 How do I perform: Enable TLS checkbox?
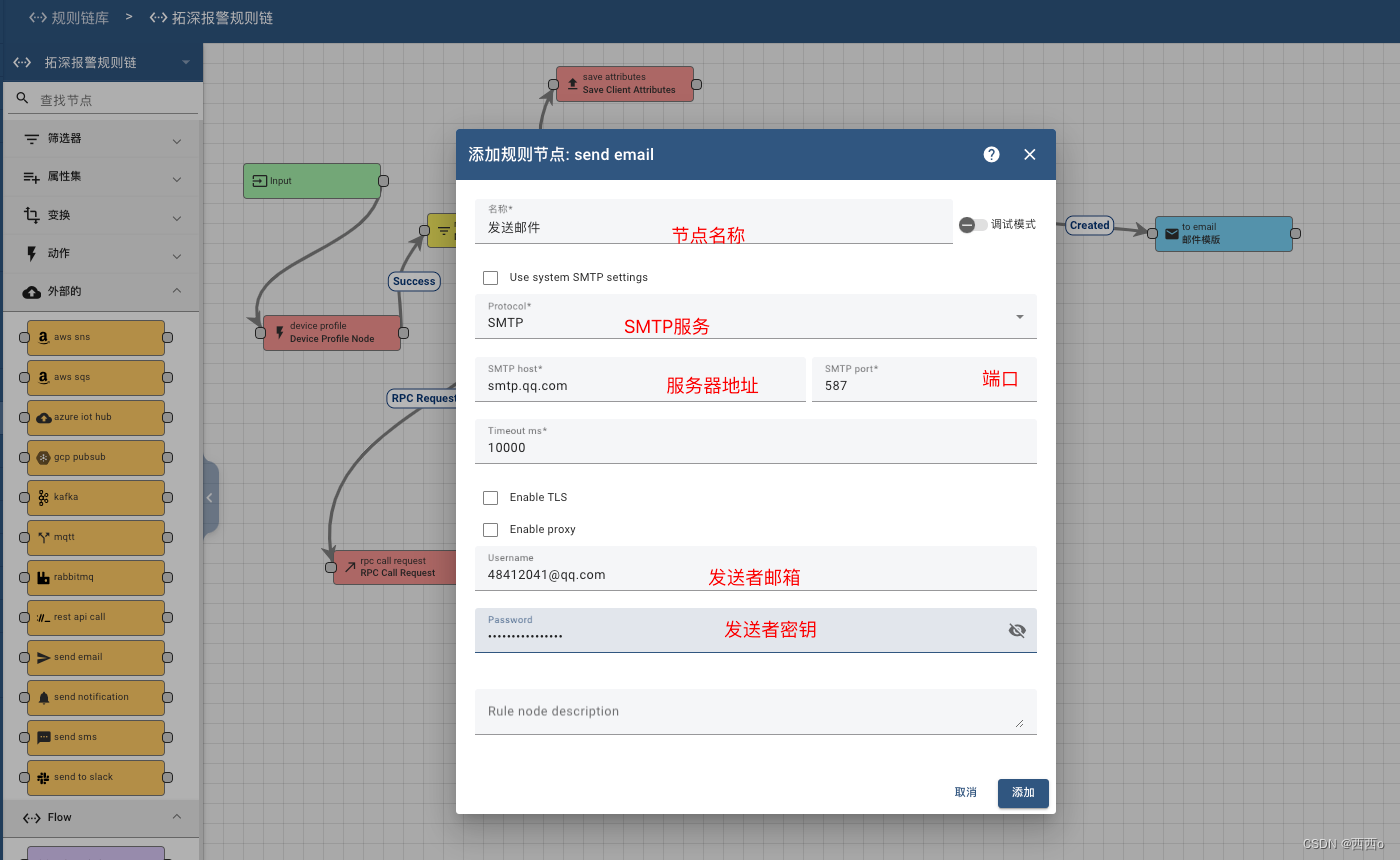490,497
